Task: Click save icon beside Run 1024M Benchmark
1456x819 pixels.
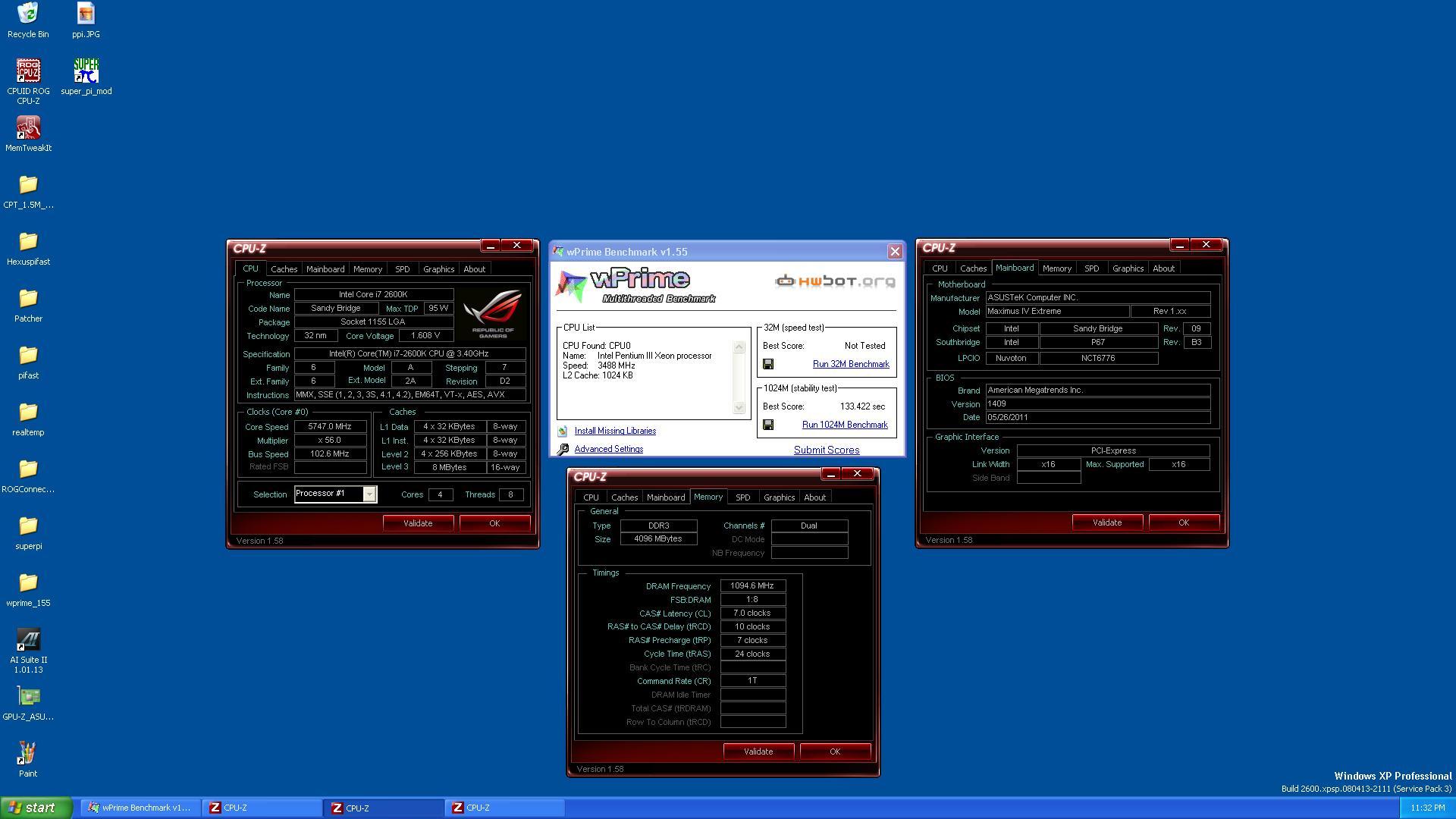Action: (x=767, y=425)
